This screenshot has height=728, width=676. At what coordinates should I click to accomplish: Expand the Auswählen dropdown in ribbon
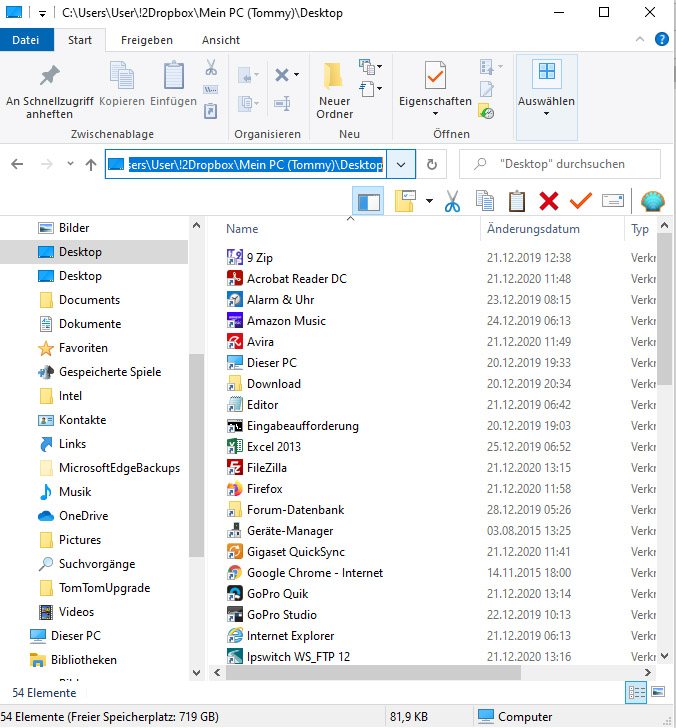coord(546,114)
